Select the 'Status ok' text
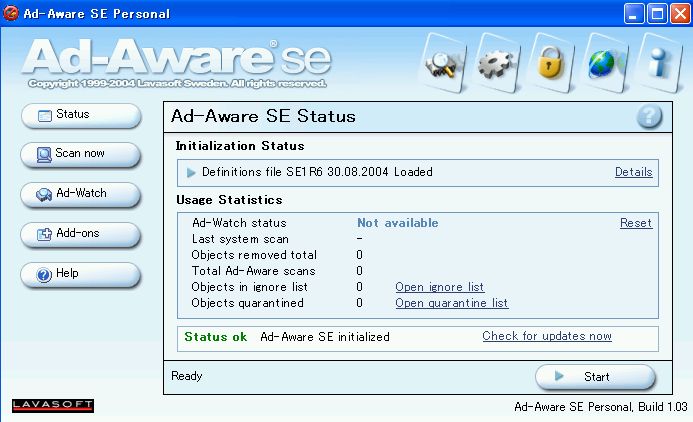This screenshot has width=693, height=422. pos(216,337)
